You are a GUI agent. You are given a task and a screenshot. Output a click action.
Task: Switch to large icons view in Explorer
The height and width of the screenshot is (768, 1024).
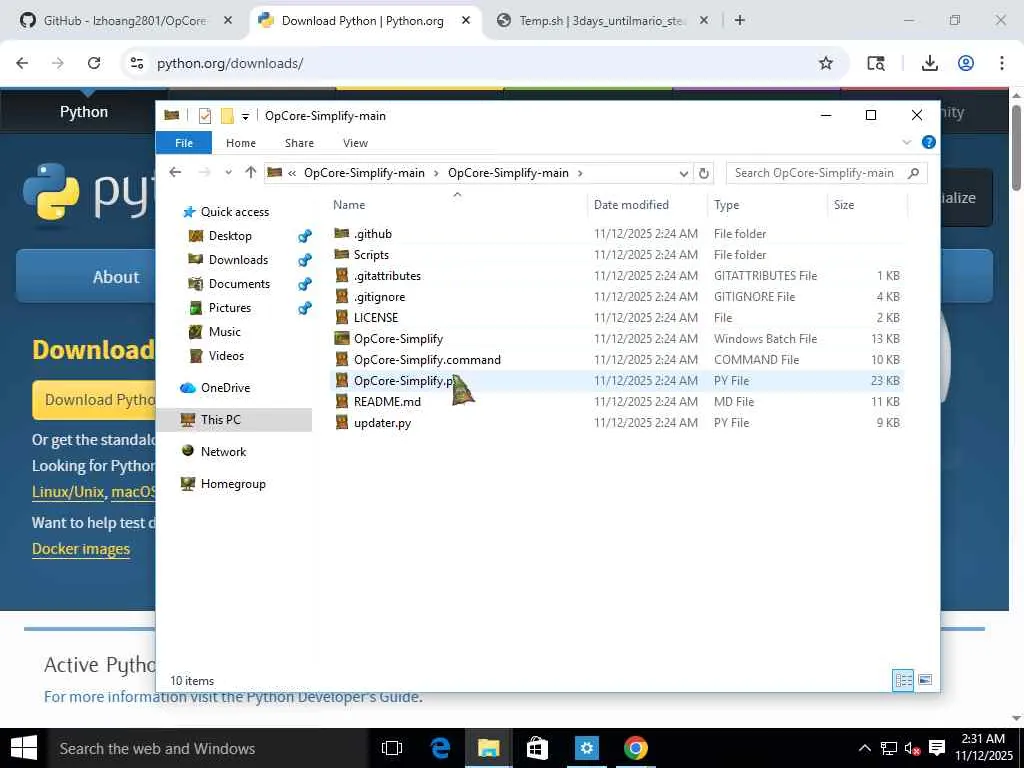[925, 680]
